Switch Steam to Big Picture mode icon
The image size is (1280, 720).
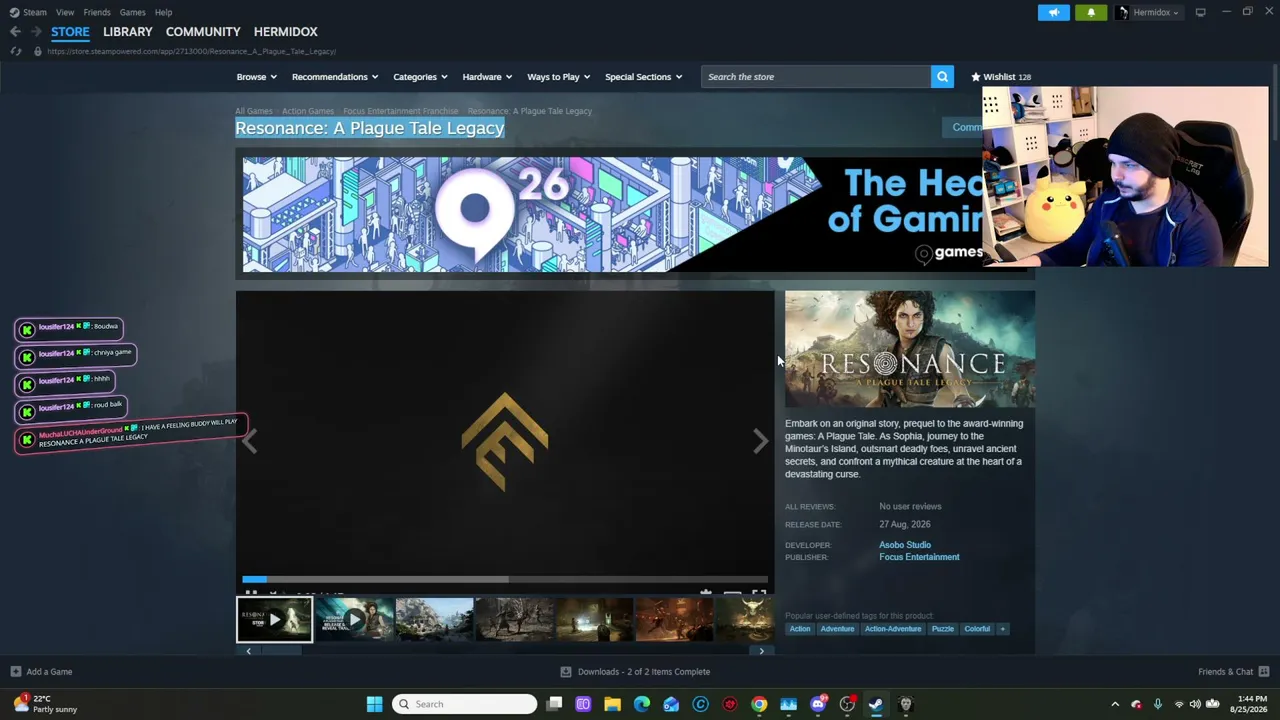click(x=1200, y=12)
